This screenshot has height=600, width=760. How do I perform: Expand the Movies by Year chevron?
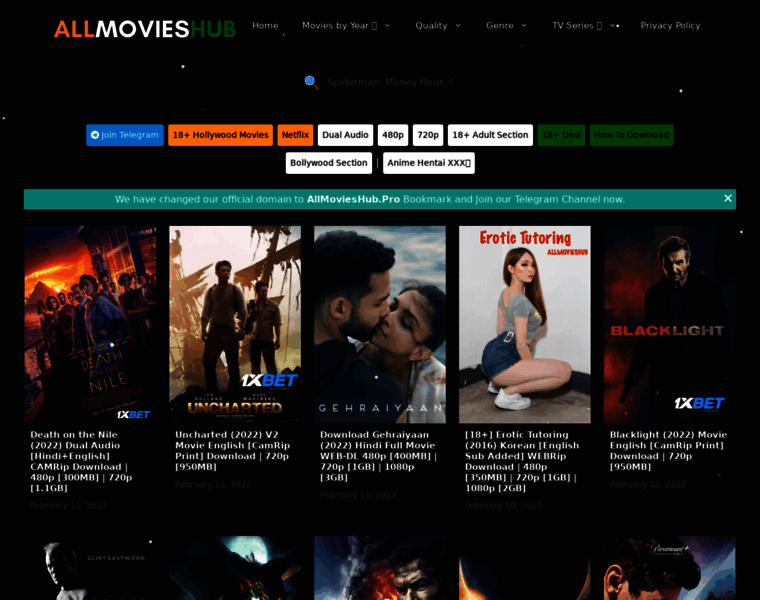tap(387, 25)
